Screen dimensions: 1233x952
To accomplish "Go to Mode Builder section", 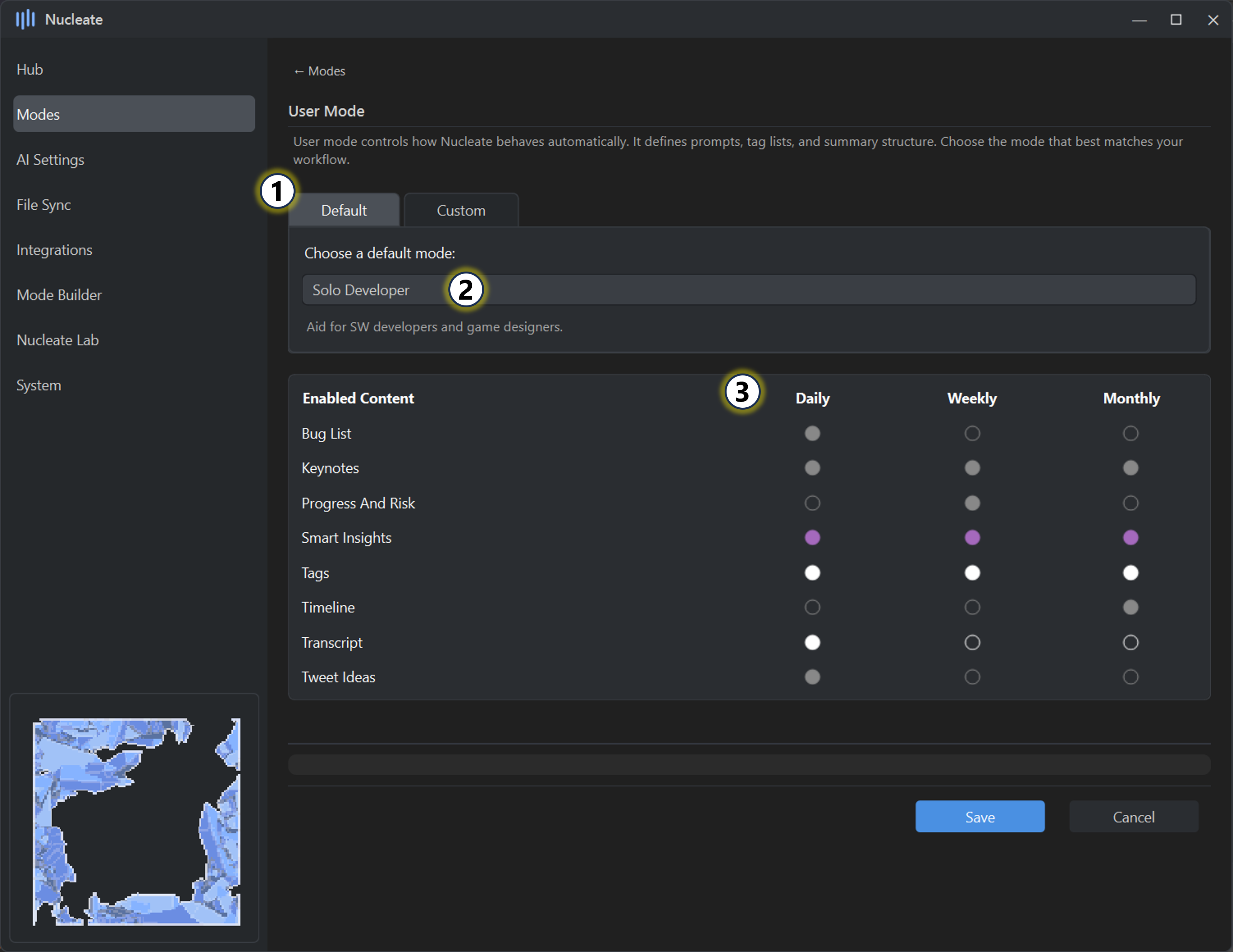I will click(59, 295).
